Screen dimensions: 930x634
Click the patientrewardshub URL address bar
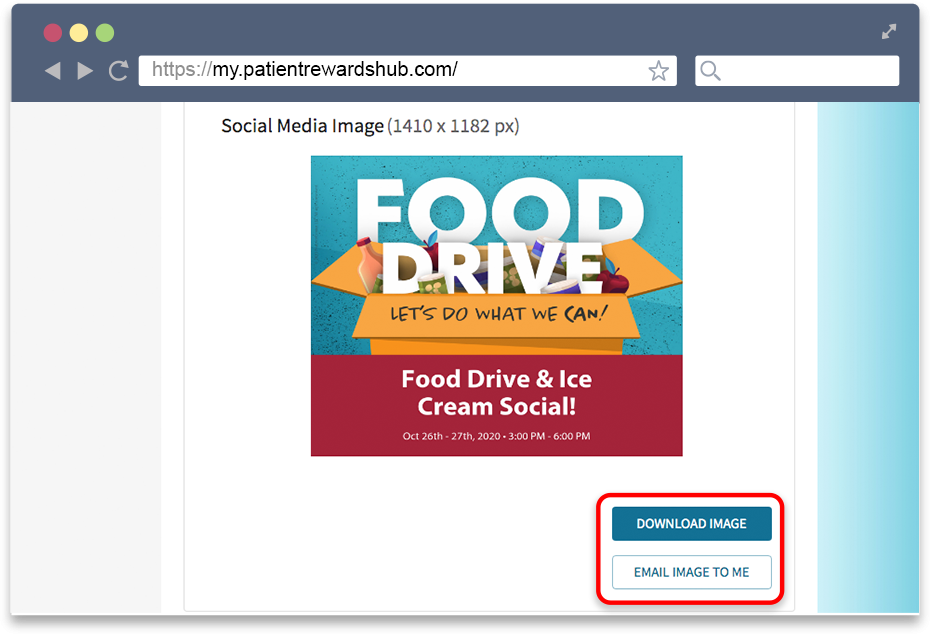(x=407, y=71)
